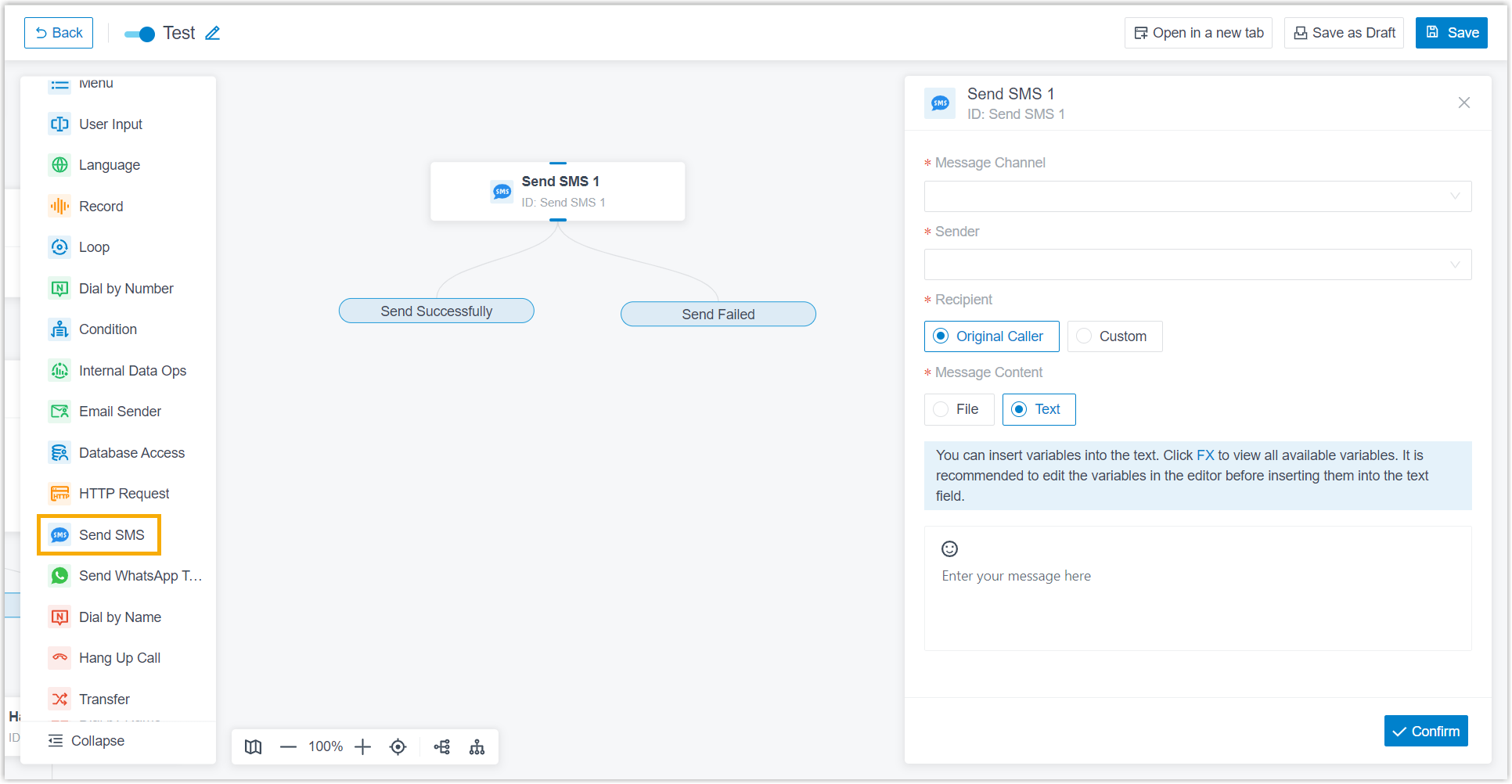This screenshot has width=1512, height=784.
Task: Choose File as message content type
Action: point(959,409)
